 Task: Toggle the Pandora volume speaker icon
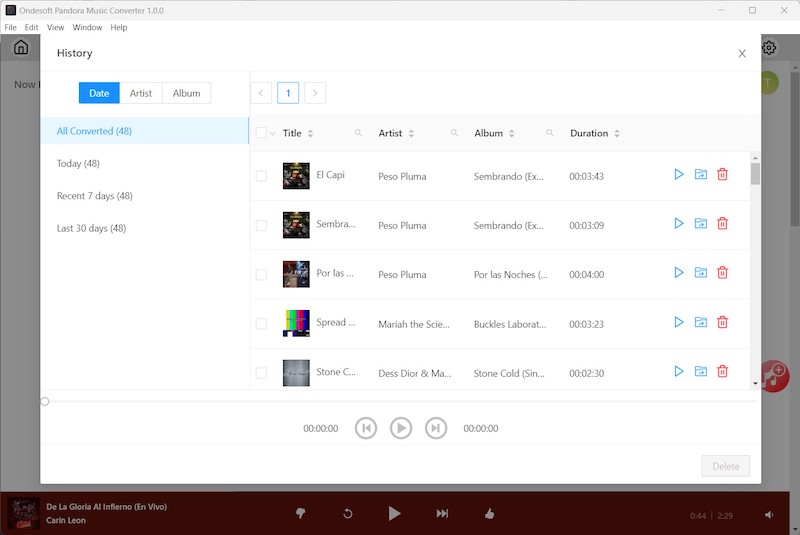point(769,515)
